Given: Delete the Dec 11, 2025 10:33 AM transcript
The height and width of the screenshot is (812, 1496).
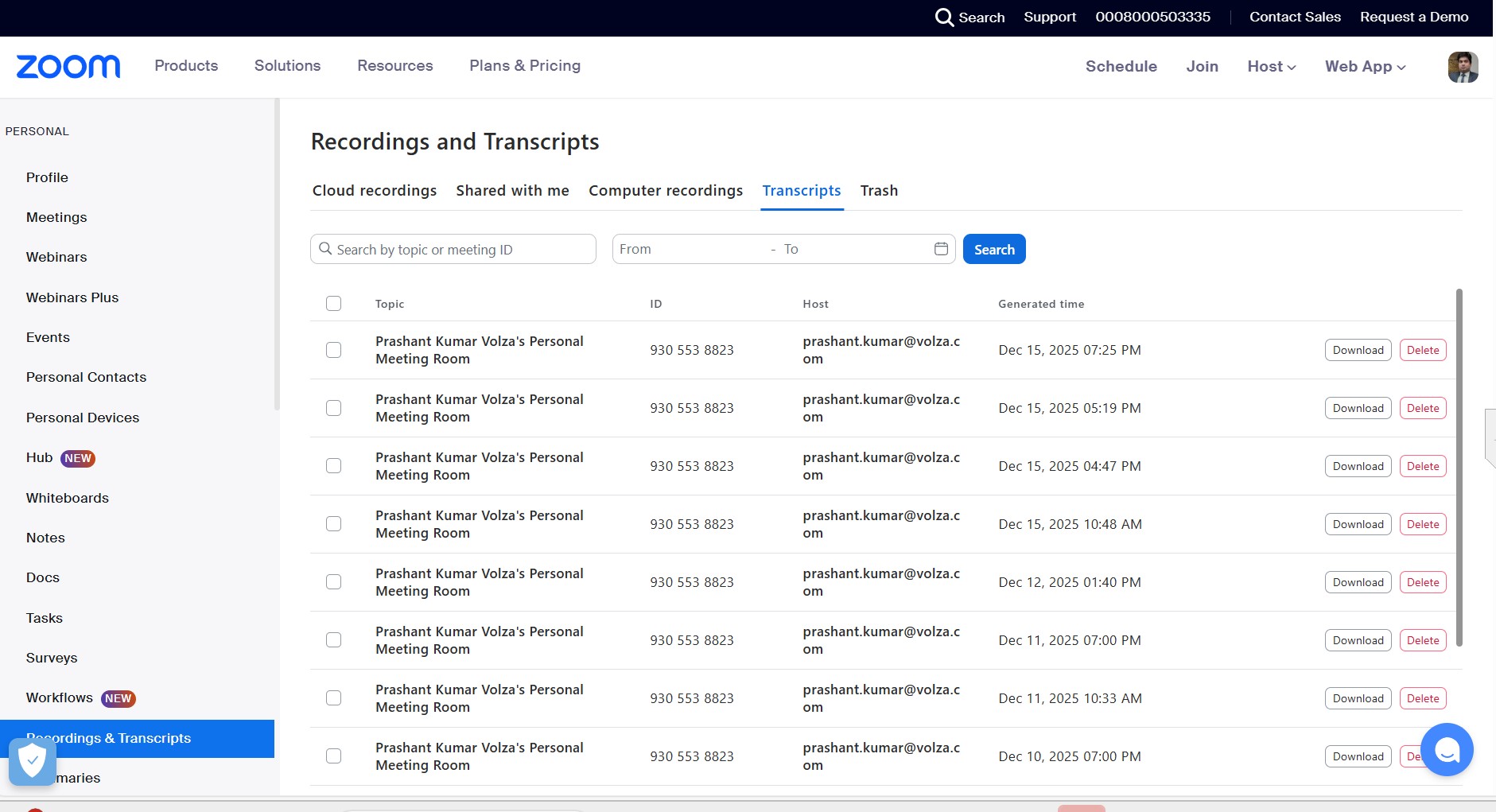Looking at the screenshot, I should pos(1423,698).
